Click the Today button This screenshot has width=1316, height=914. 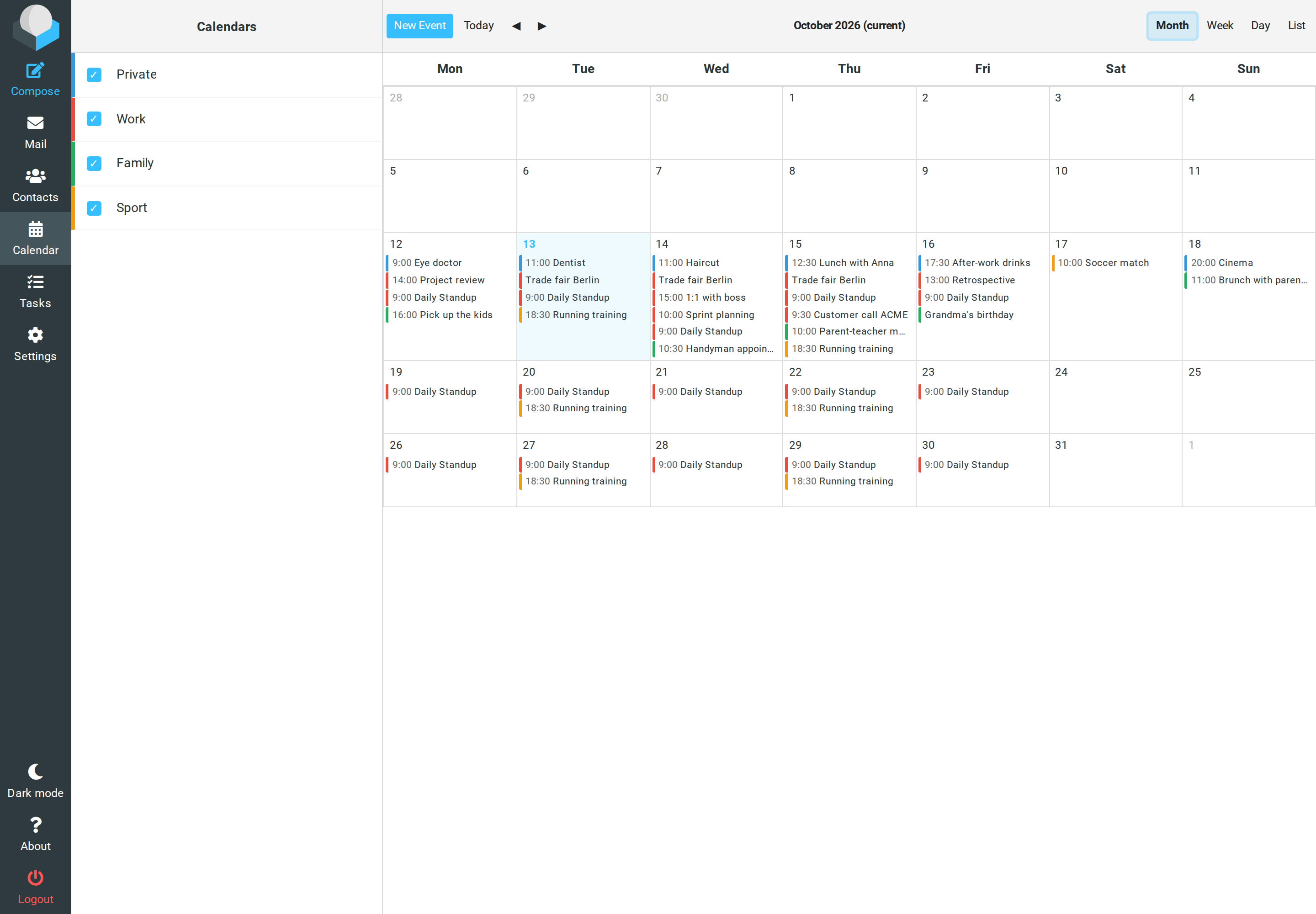(x=479, y=26)
